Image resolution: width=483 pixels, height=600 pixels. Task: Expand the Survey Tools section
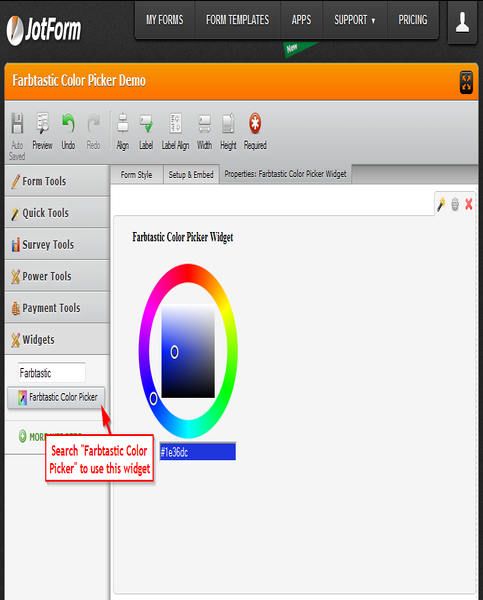[57, 245]
